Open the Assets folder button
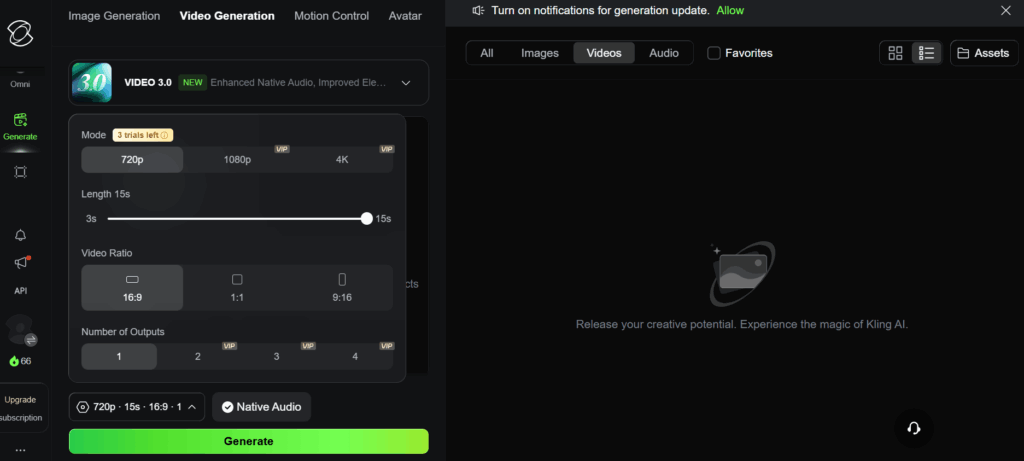This screenshot has height=461, width=1024. coord(984,53)
